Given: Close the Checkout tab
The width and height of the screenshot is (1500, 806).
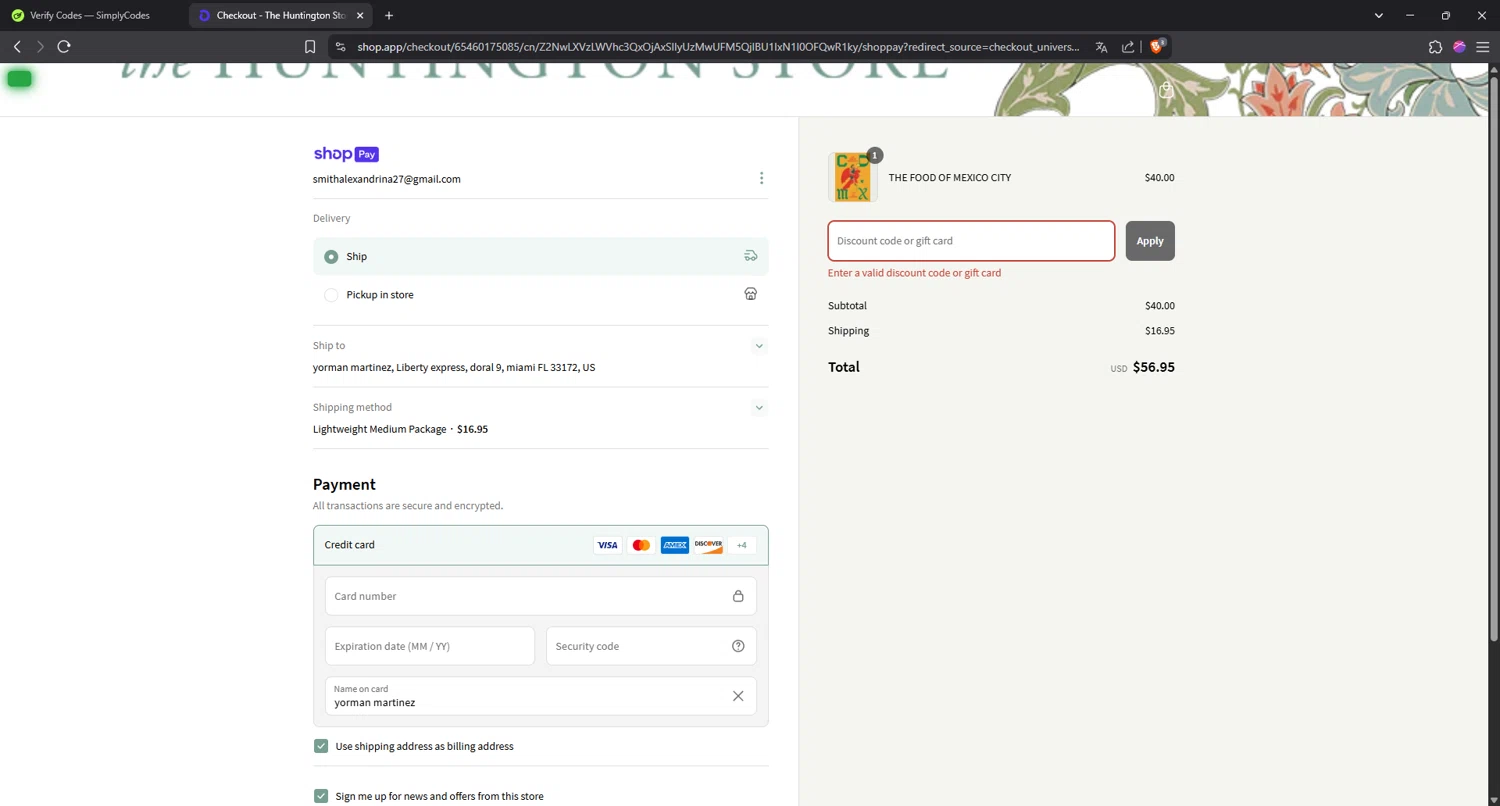Looking at the screenshot, I should coord(360,16).
